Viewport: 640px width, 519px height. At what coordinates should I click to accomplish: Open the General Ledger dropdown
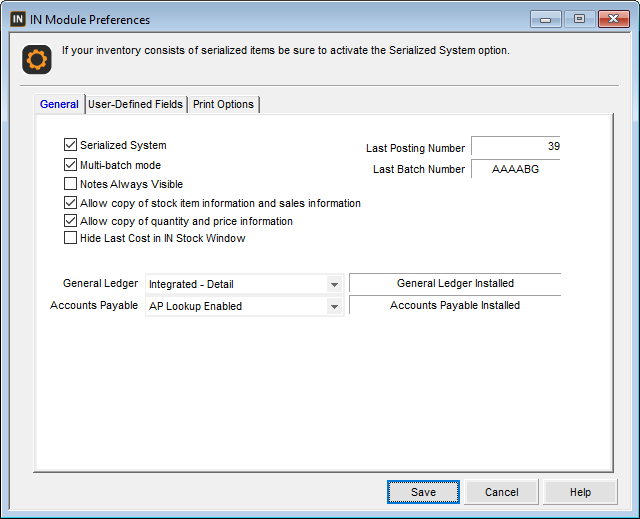click(x=334, y=285)
